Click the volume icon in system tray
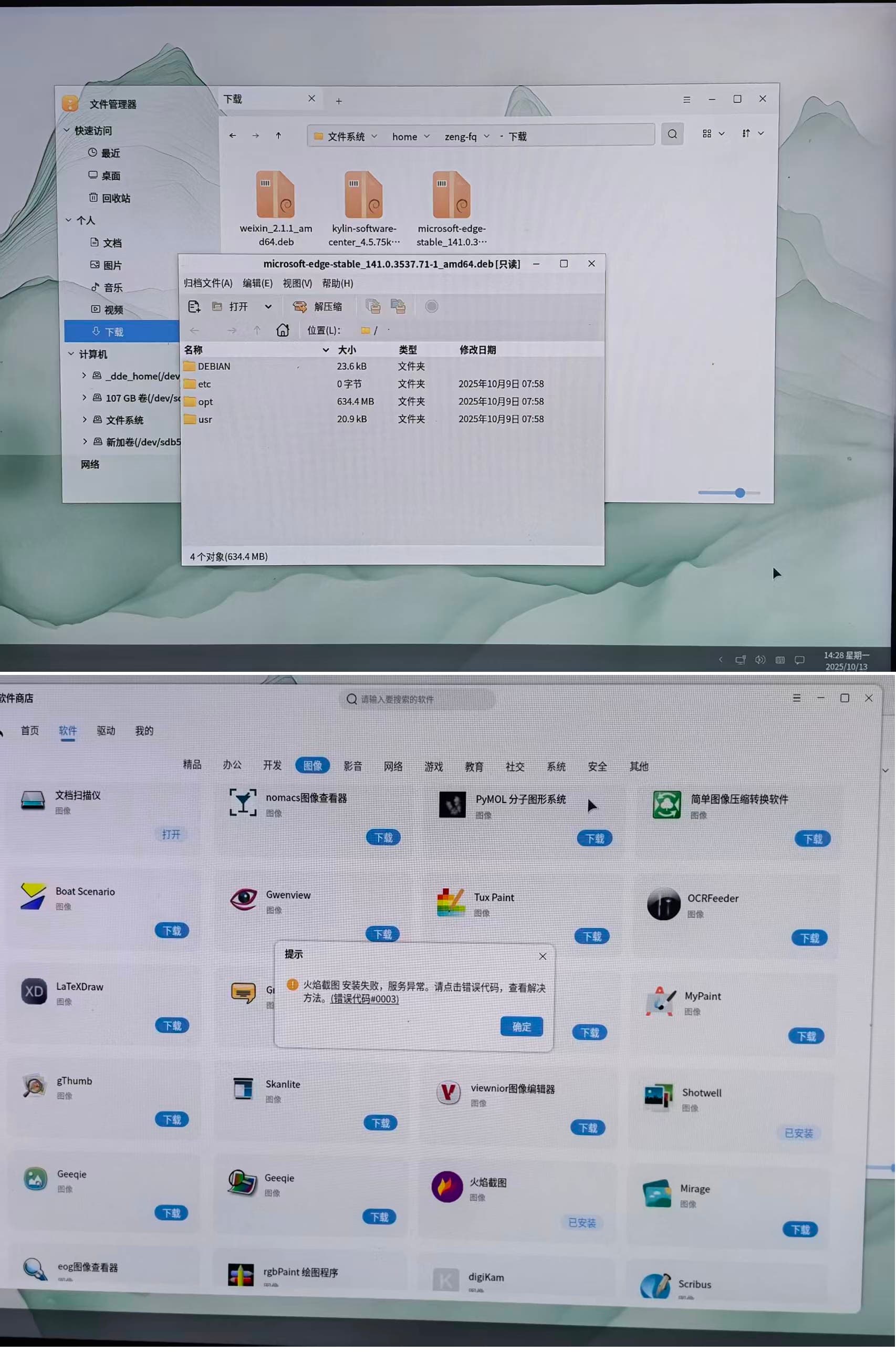The height and width of the screenshot is (1352, 896). pyautogui.click(x=759, y=660)
